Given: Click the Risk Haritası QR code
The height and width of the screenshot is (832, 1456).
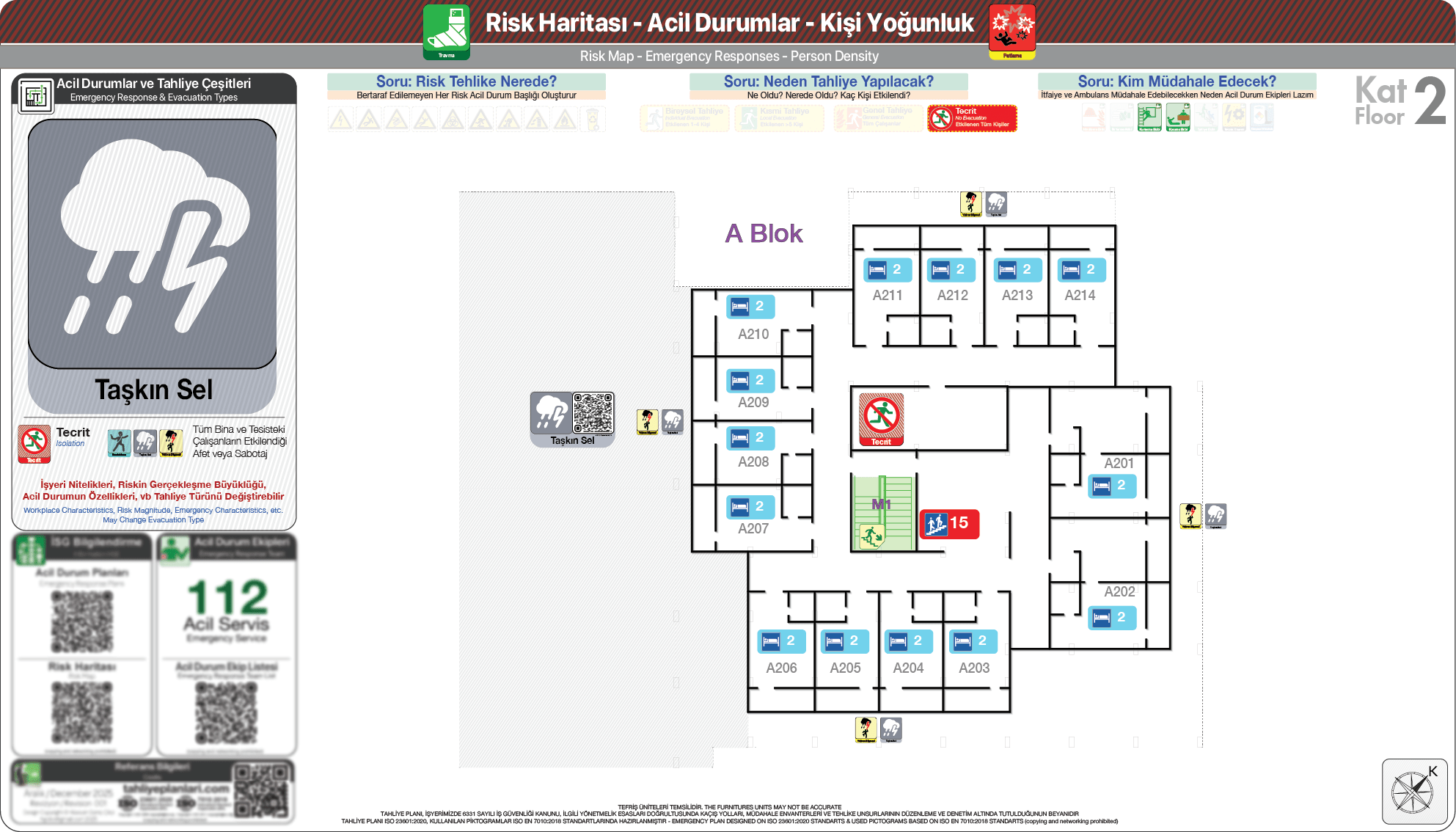Looking at the screenshot, I should tap(82, 712).
